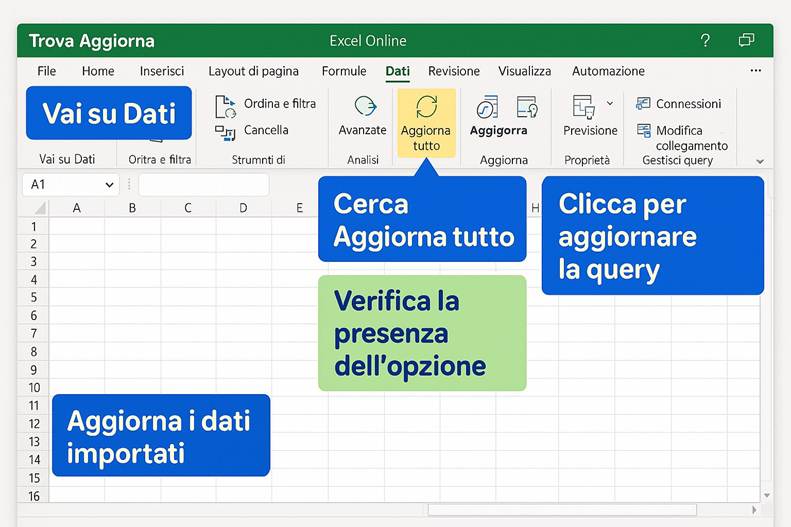The height and width of the screenshot is (527, 791).
Task: Click second icon above Aggigorra with lightbulb
Action: [527, 107]
